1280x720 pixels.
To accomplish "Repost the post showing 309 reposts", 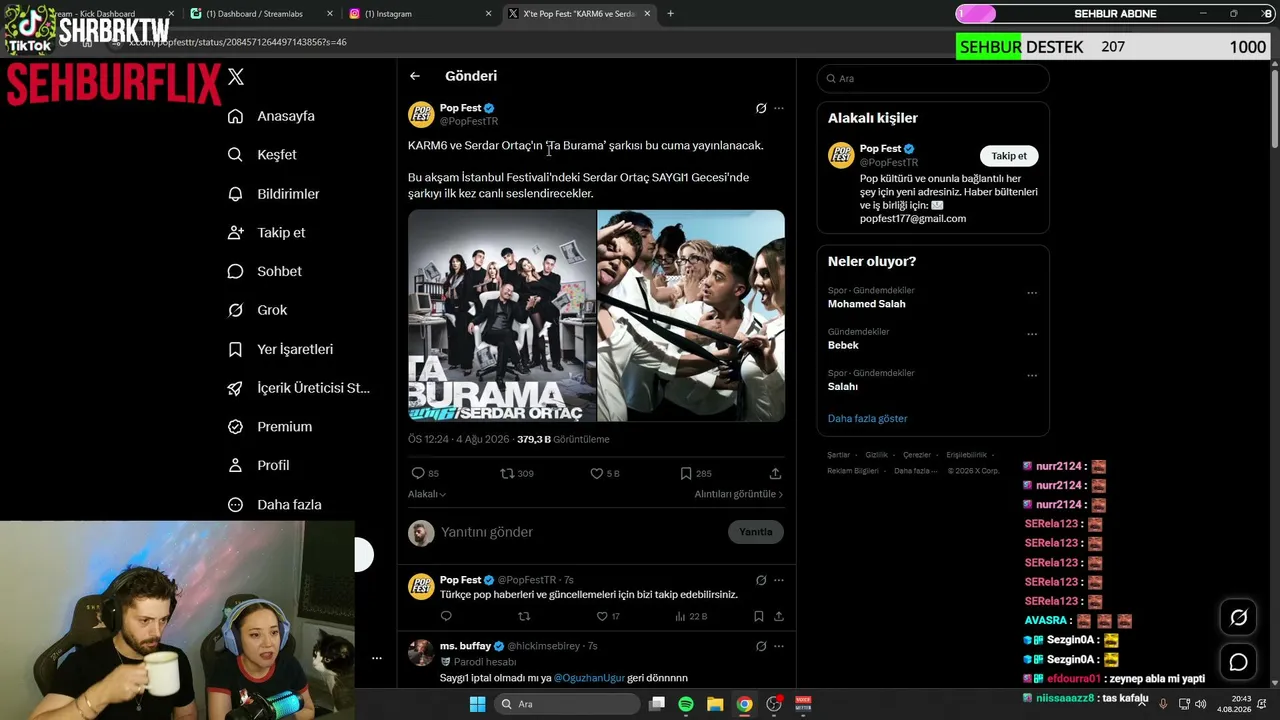I will 507,473.
